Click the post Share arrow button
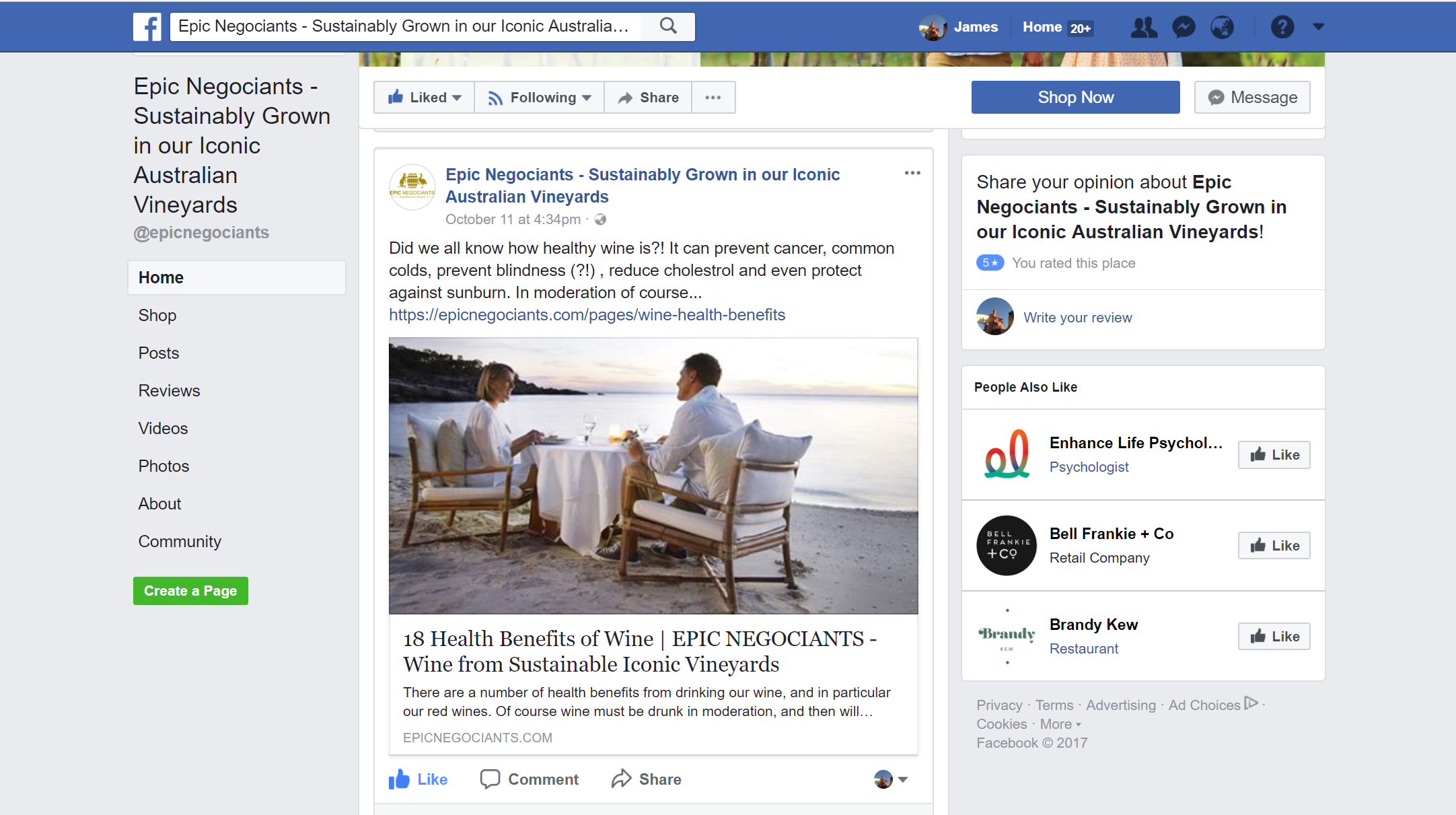The height and width of the screenshot is (815, 1456). 647,779
